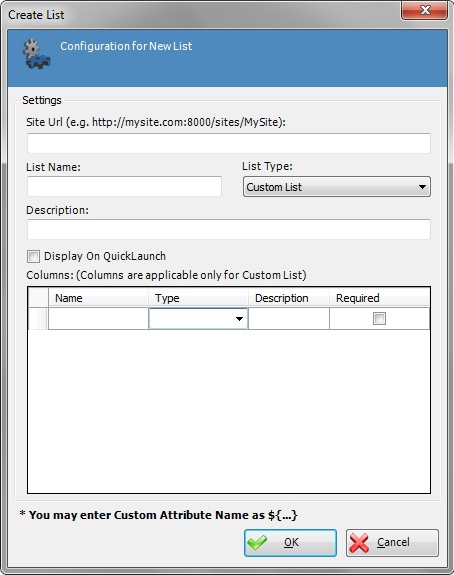This screenshot has height=575, width=454.
Task: Close the Create List dialog window
Action: 424,10
